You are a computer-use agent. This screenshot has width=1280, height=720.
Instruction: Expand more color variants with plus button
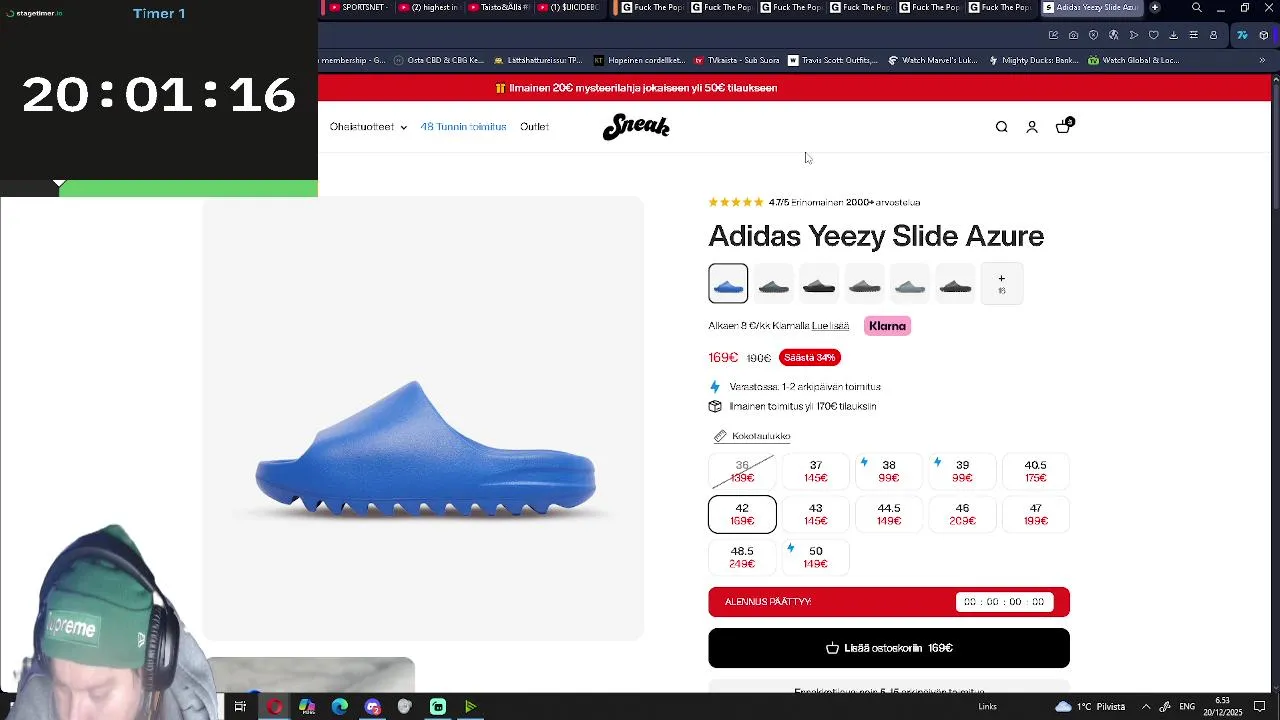click(x=1001, y=284)
